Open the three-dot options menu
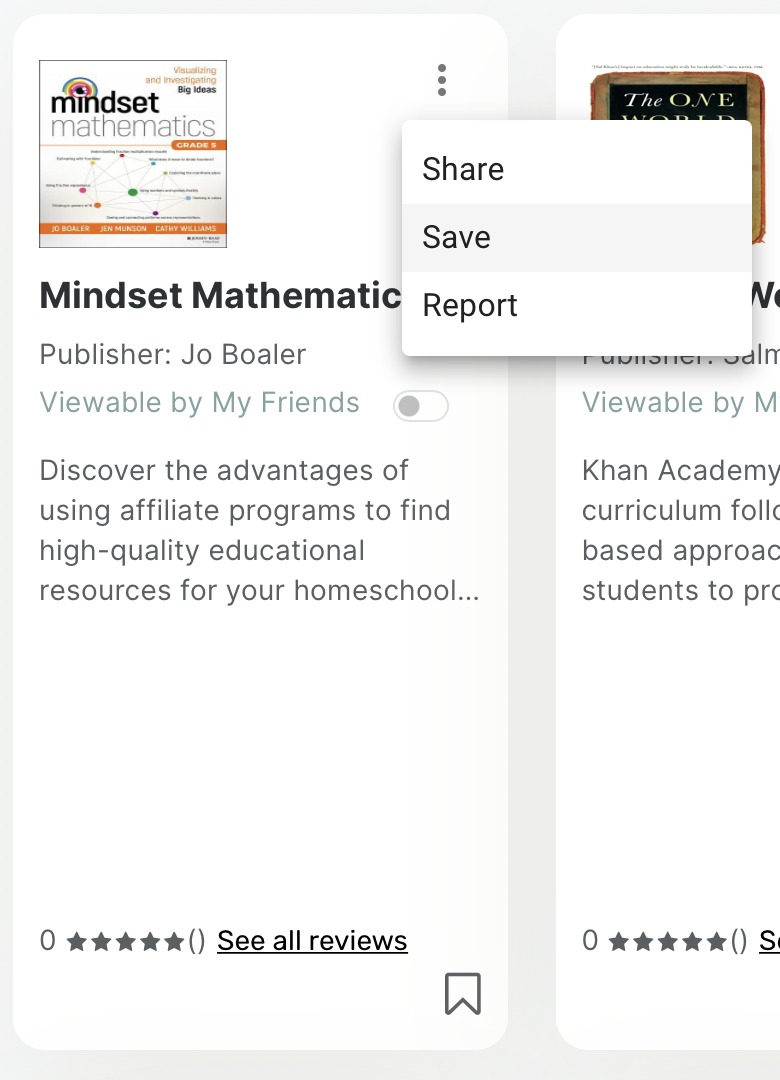780x1080 pixels. click(442, 80)
